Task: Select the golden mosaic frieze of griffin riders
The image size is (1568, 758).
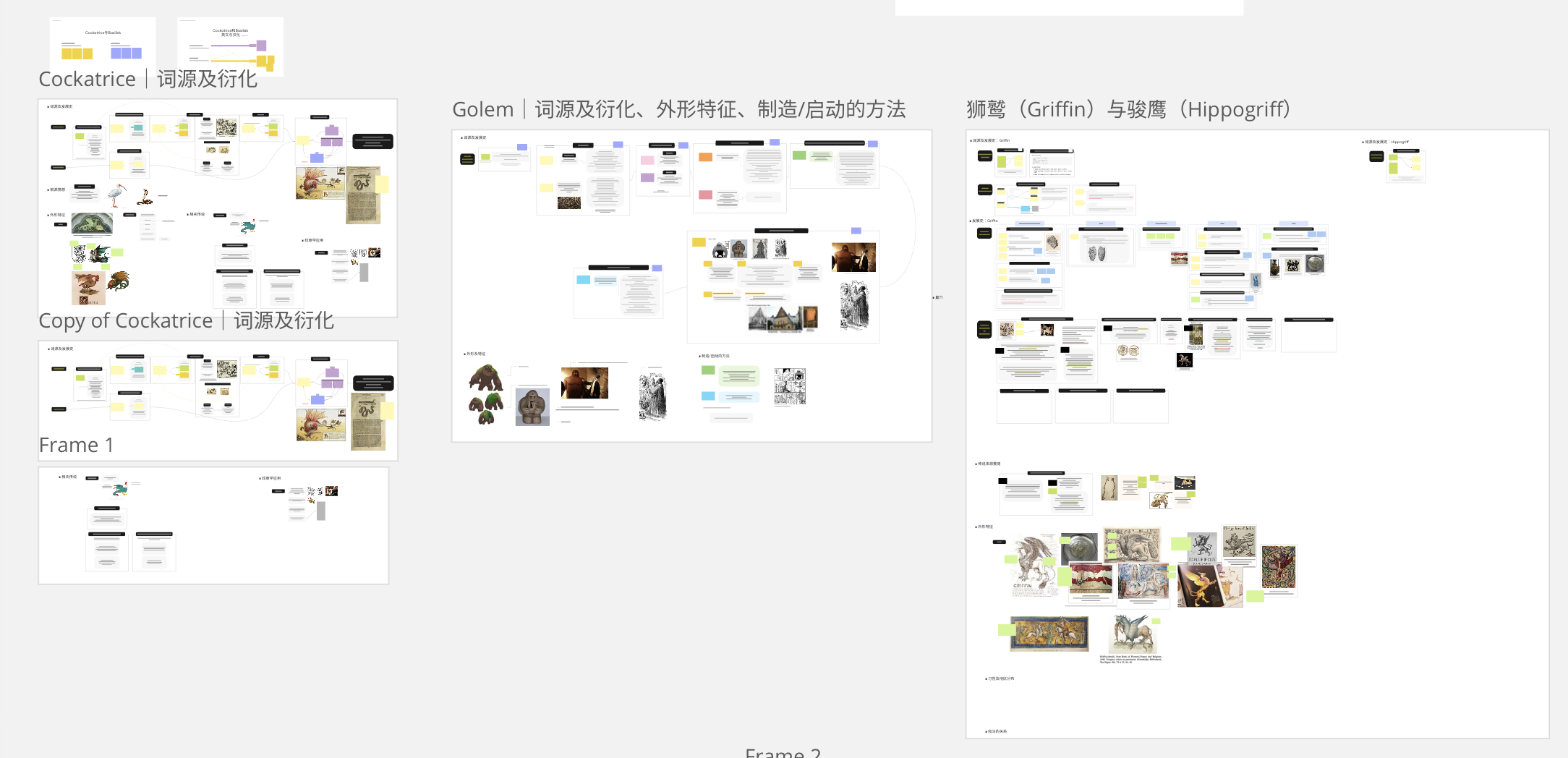Action: point(1049,634)
